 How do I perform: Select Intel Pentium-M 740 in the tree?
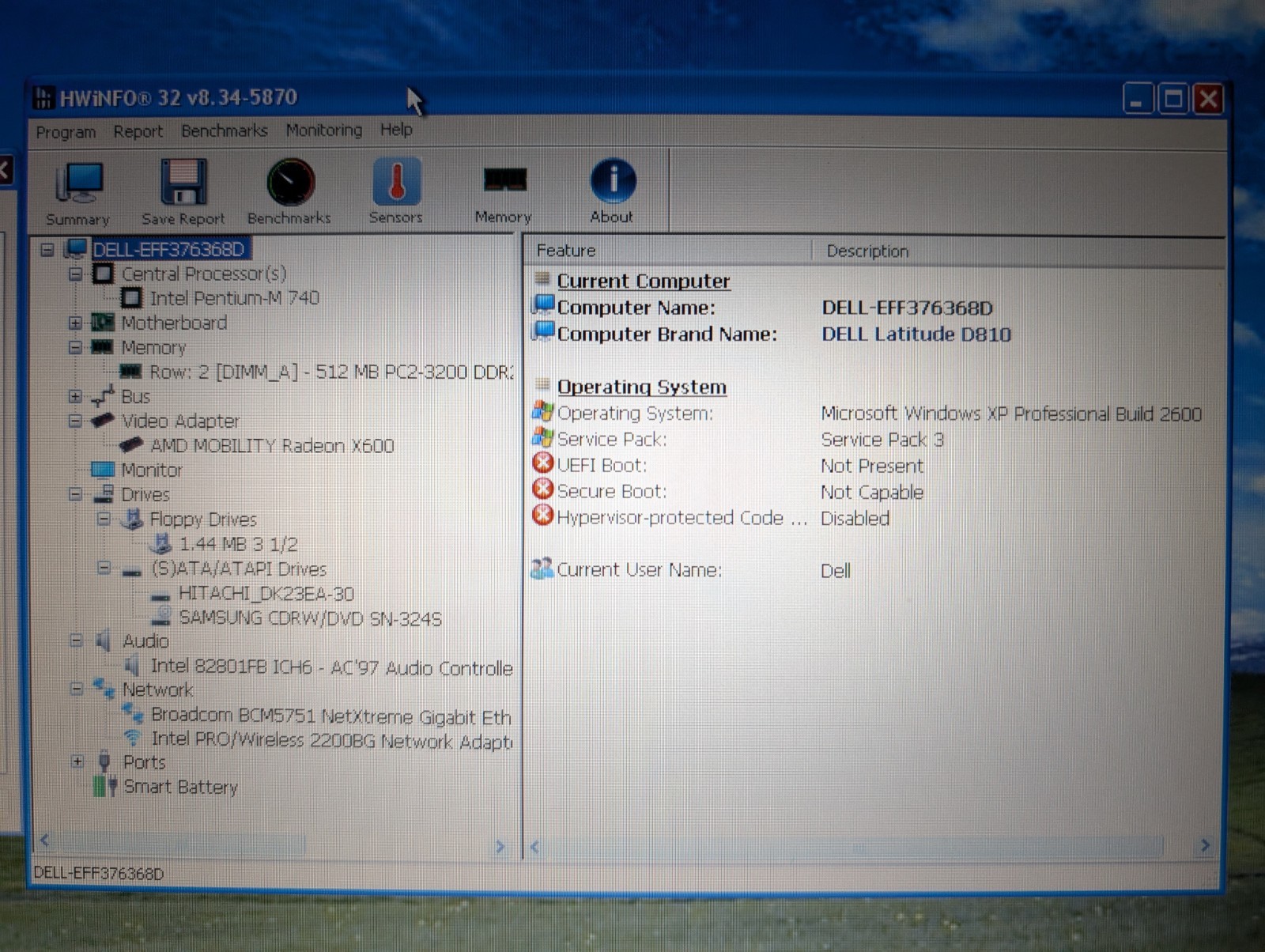coord(235,298)
